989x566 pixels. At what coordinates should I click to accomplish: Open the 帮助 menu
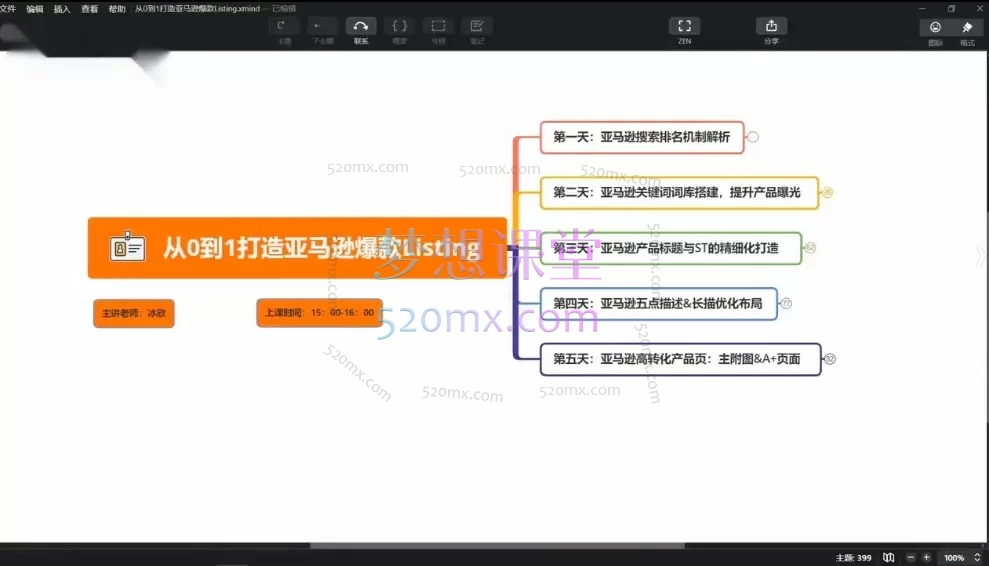[117, 9]
